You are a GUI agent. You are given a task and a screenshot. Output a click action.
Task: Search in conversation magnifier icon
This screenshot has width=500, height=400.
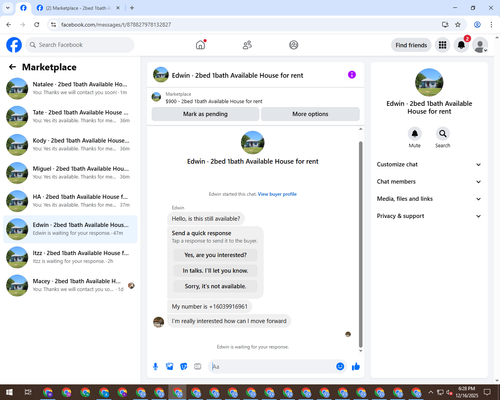pos(443,134)
